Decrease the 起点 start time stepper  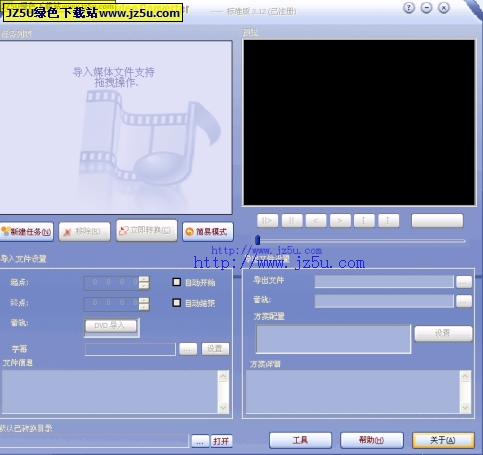pyautogui.click(x=144, y=286)
